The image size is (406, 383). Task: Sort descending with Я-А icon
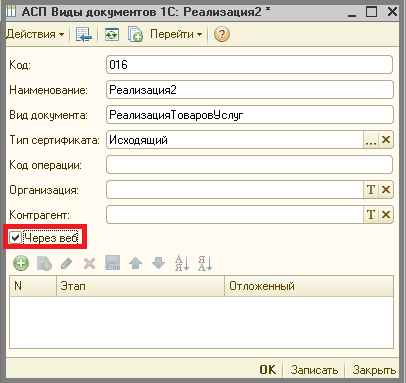[205, 263]
